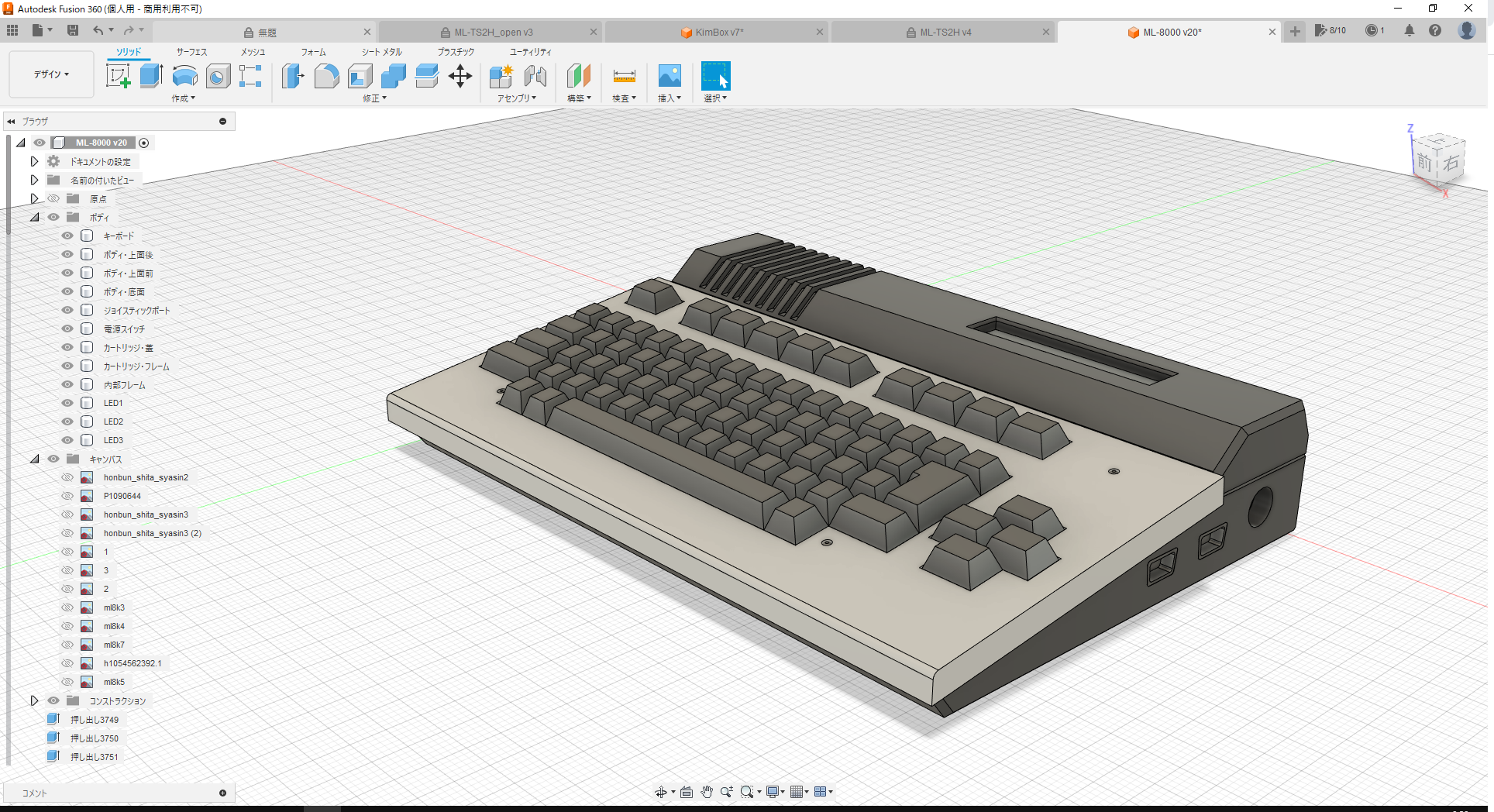
Task: Expand the 原点 folder
Action: (34, 198)
